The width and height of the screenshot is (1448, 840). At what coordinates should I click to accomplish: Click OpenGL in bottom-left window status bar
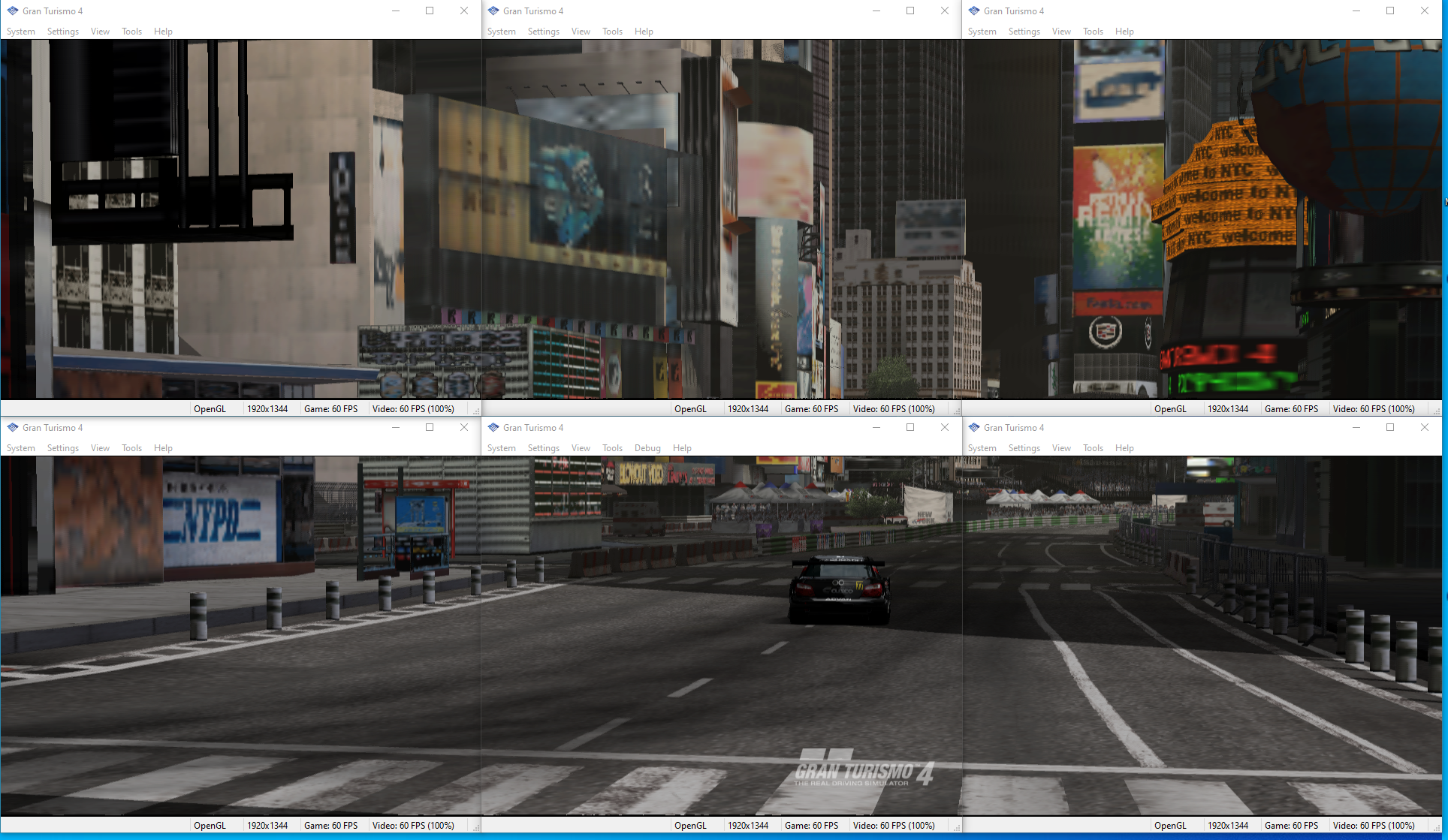pyautogui.click(x=210, y=826)
